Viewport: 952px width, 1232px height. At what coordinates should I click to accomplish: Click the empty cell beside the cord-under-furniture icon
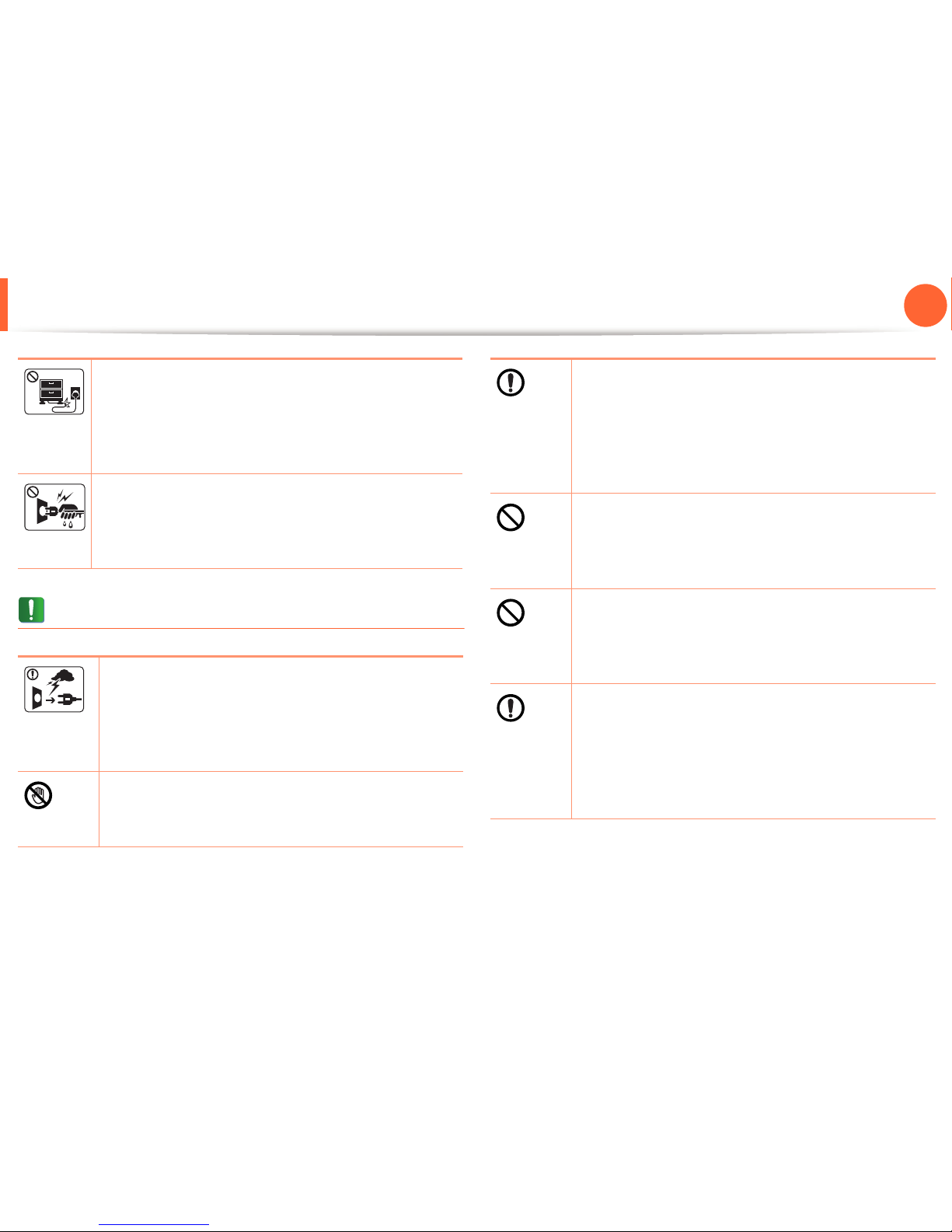pos(277,416)
